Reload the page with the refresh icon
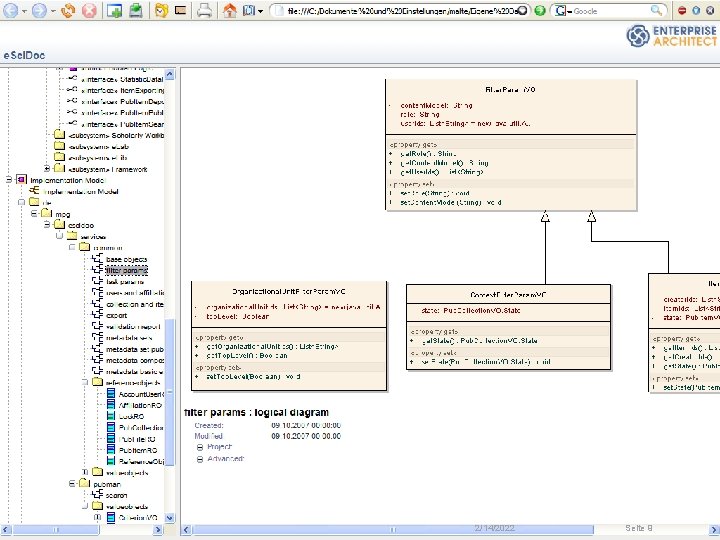Viewport: 720px width, 540px height. click(68, 12)
